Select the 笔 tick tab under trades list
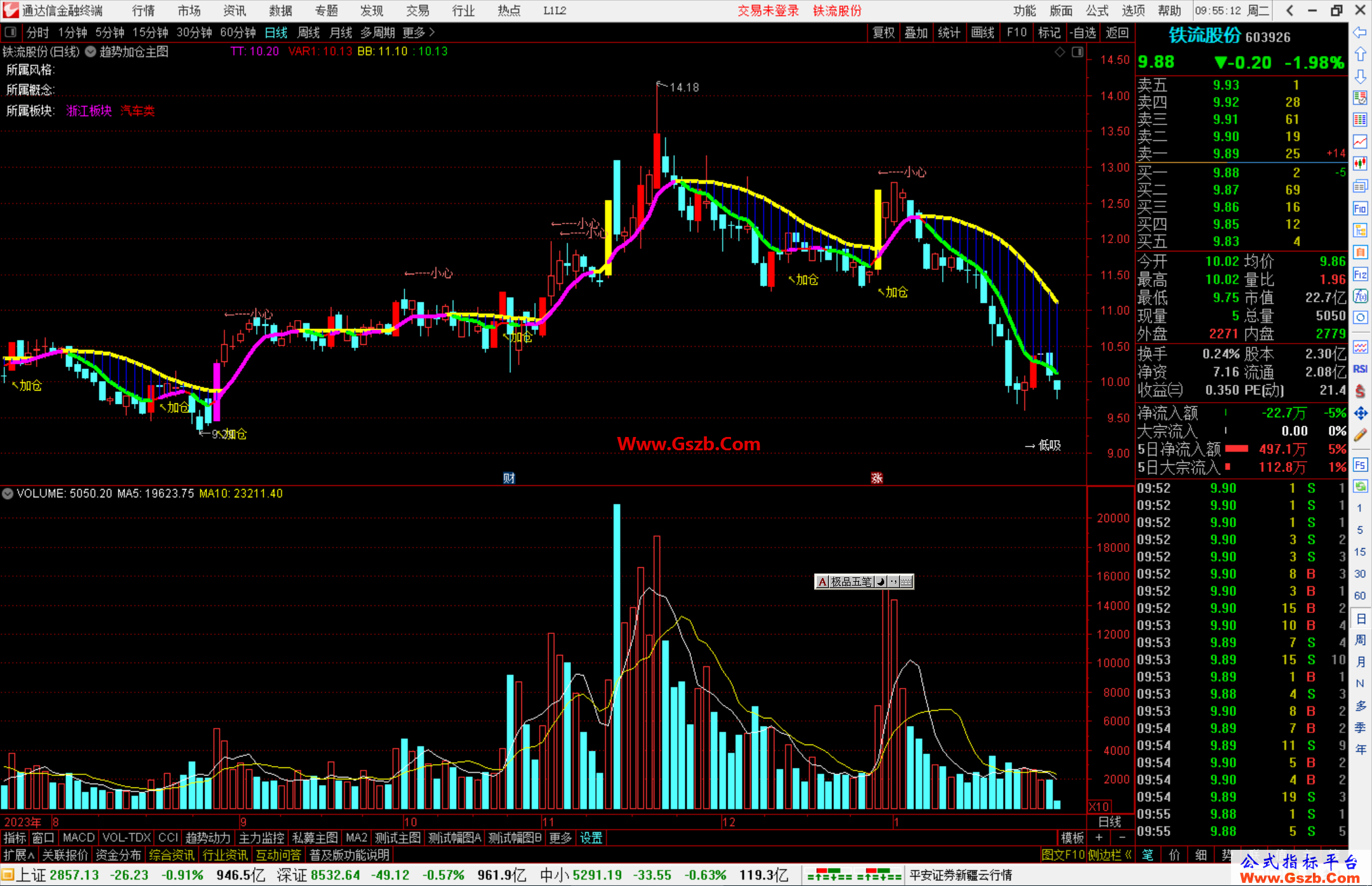The image size is (1372, 886). (x=1148, y=855)
